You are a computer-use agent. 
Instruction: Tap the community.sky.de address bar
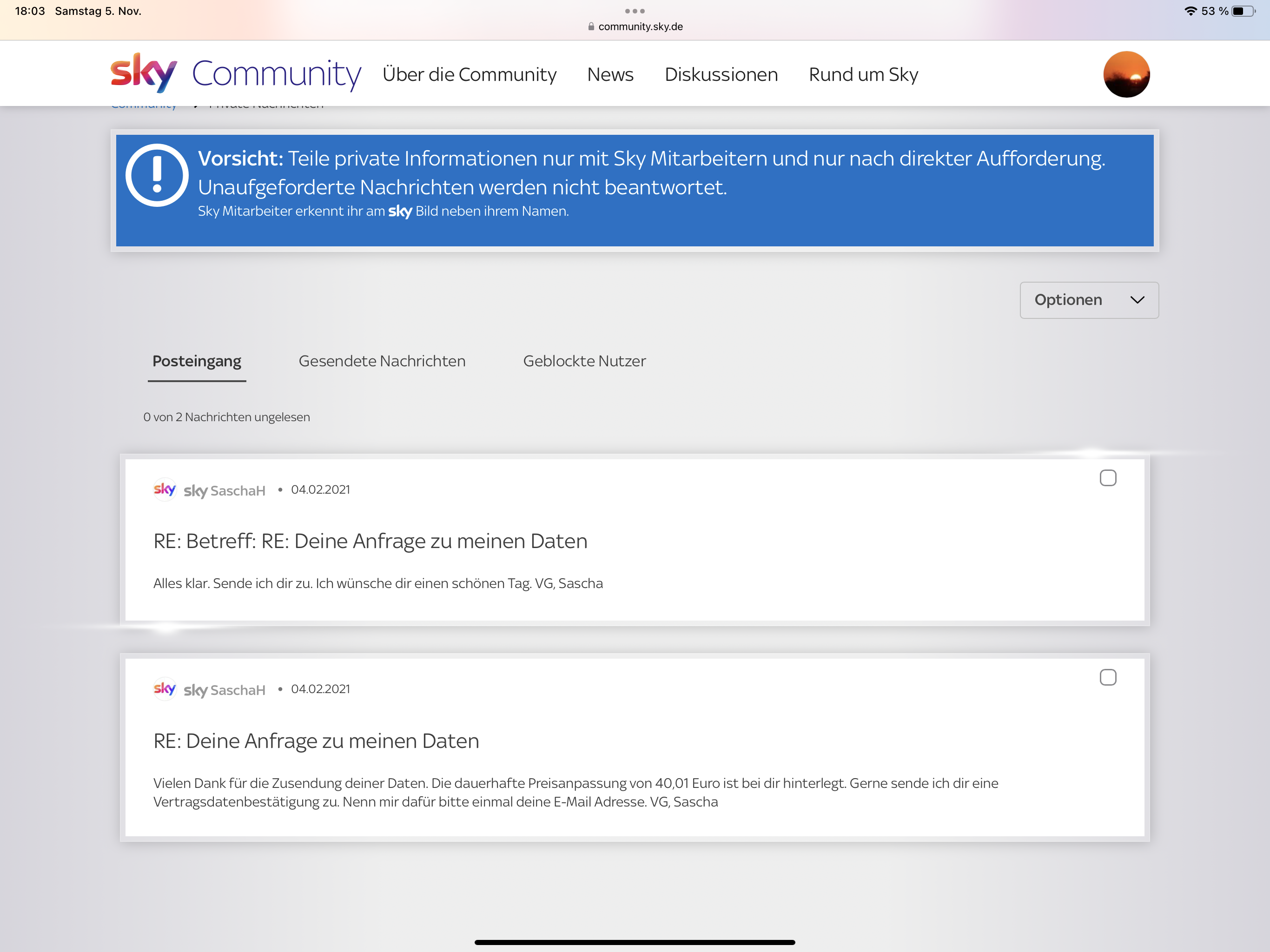click(635, 26)
